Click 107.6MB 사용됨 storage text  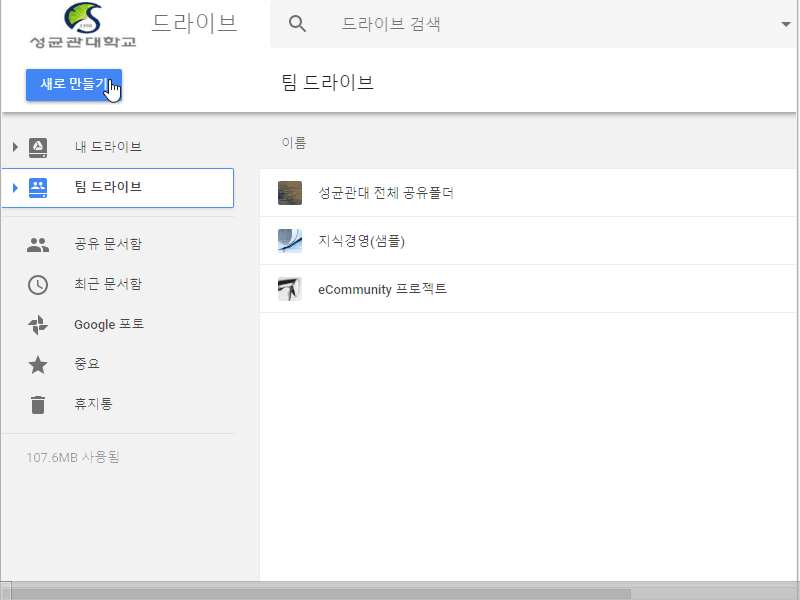point(72,457)
